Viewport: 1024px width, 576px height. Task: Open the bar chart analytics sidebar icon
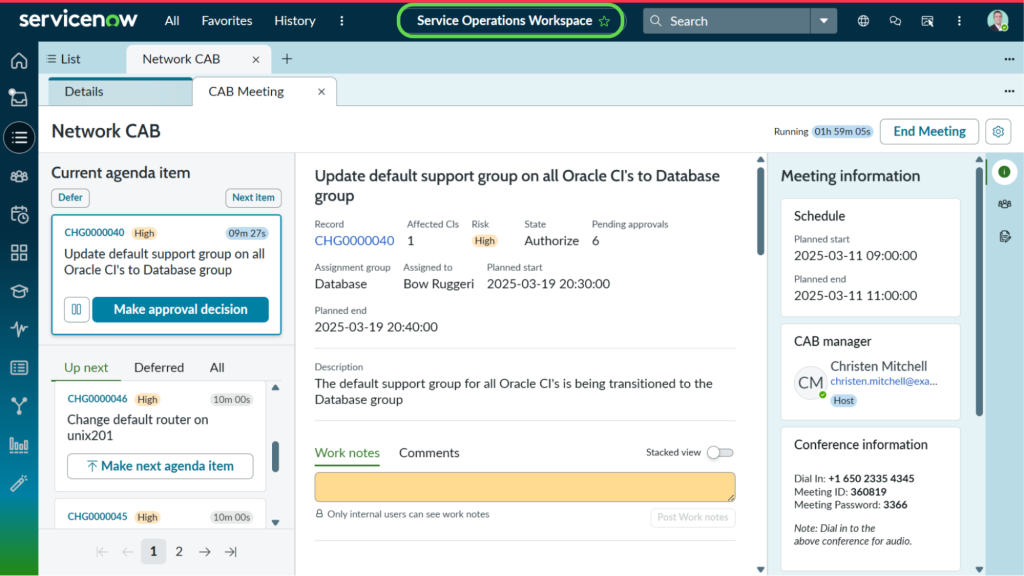[x=19, y=445]
